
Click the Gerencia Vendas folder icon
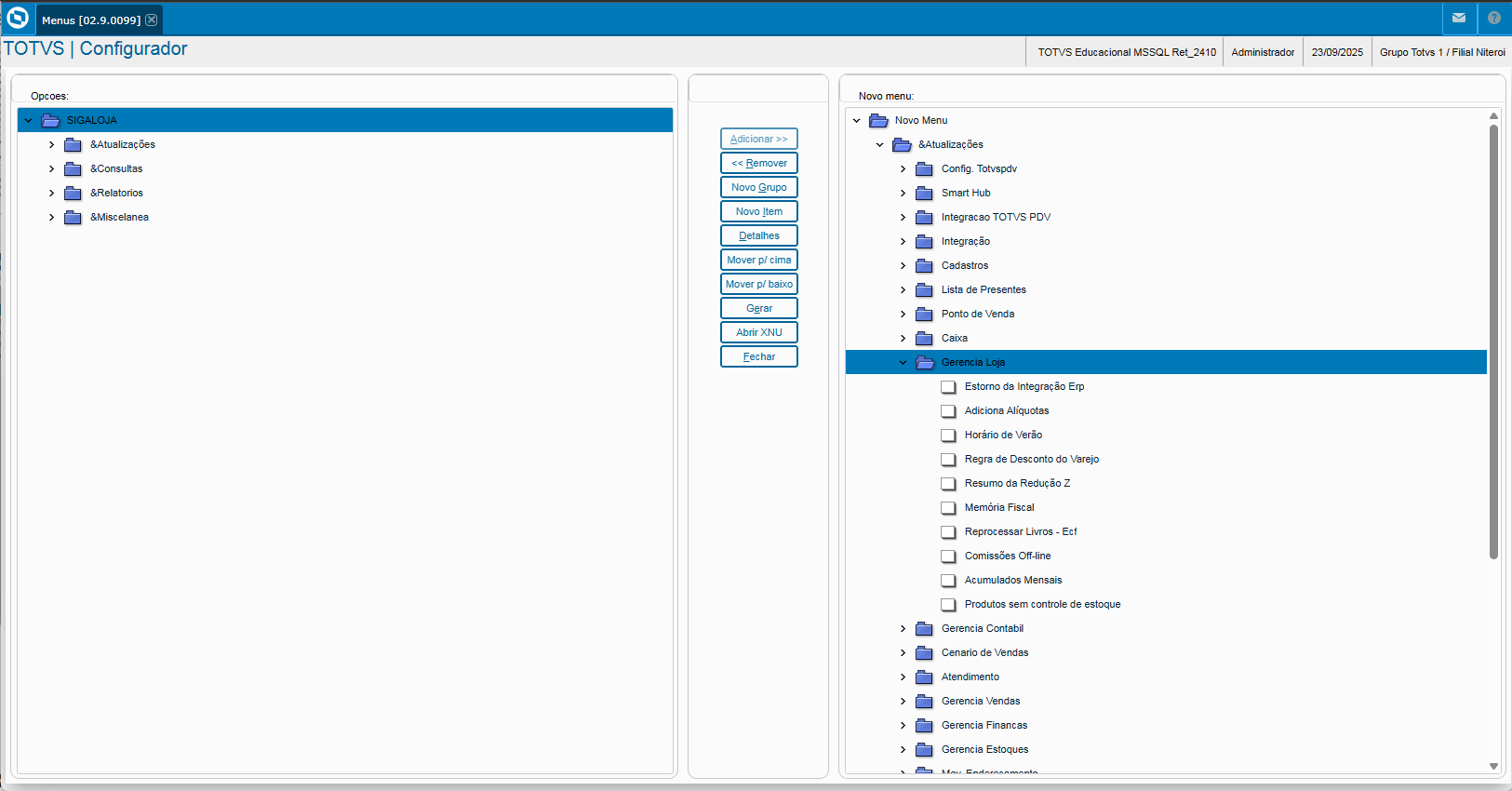point(924,701)
